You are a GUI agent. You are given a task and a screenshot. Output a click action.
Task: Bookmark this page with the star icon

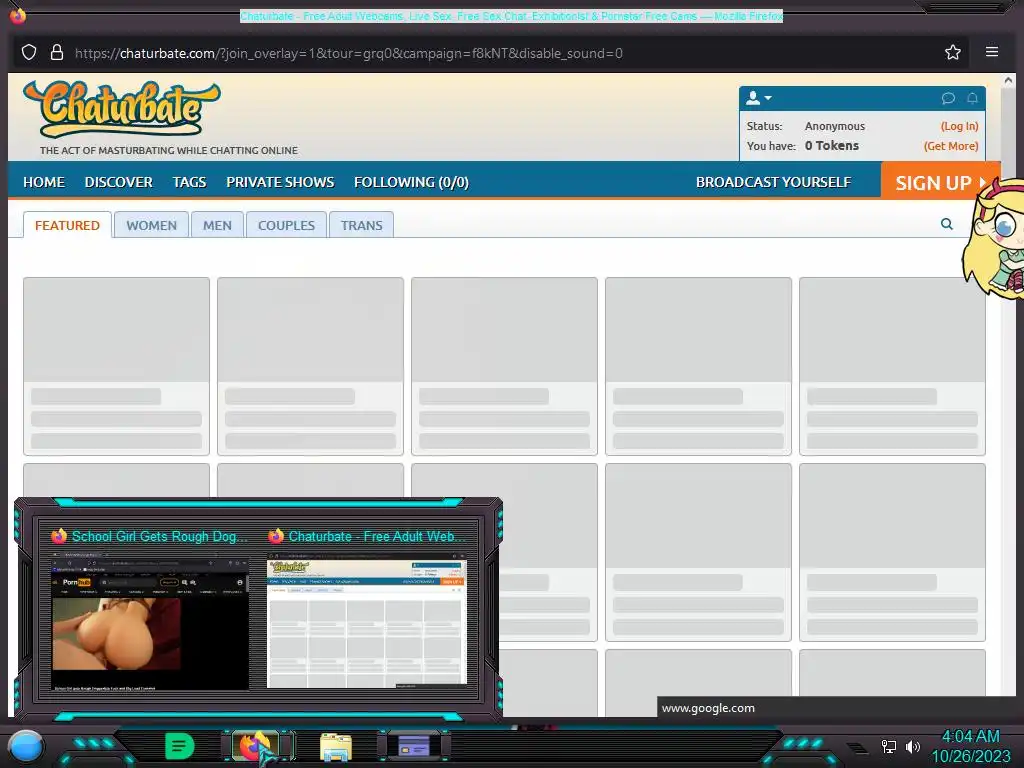click(x=952, y=52)
